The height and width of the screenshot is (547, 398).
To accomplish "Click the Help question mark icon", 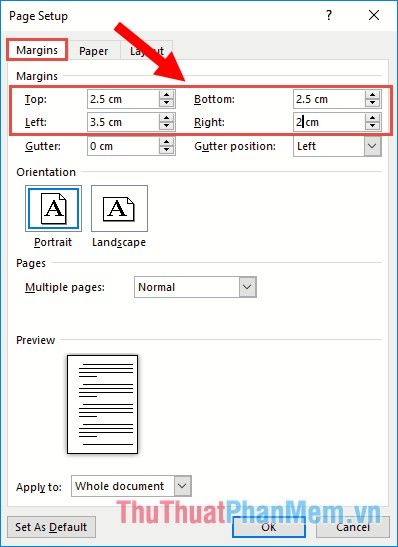I will click(x=329, y=15).
